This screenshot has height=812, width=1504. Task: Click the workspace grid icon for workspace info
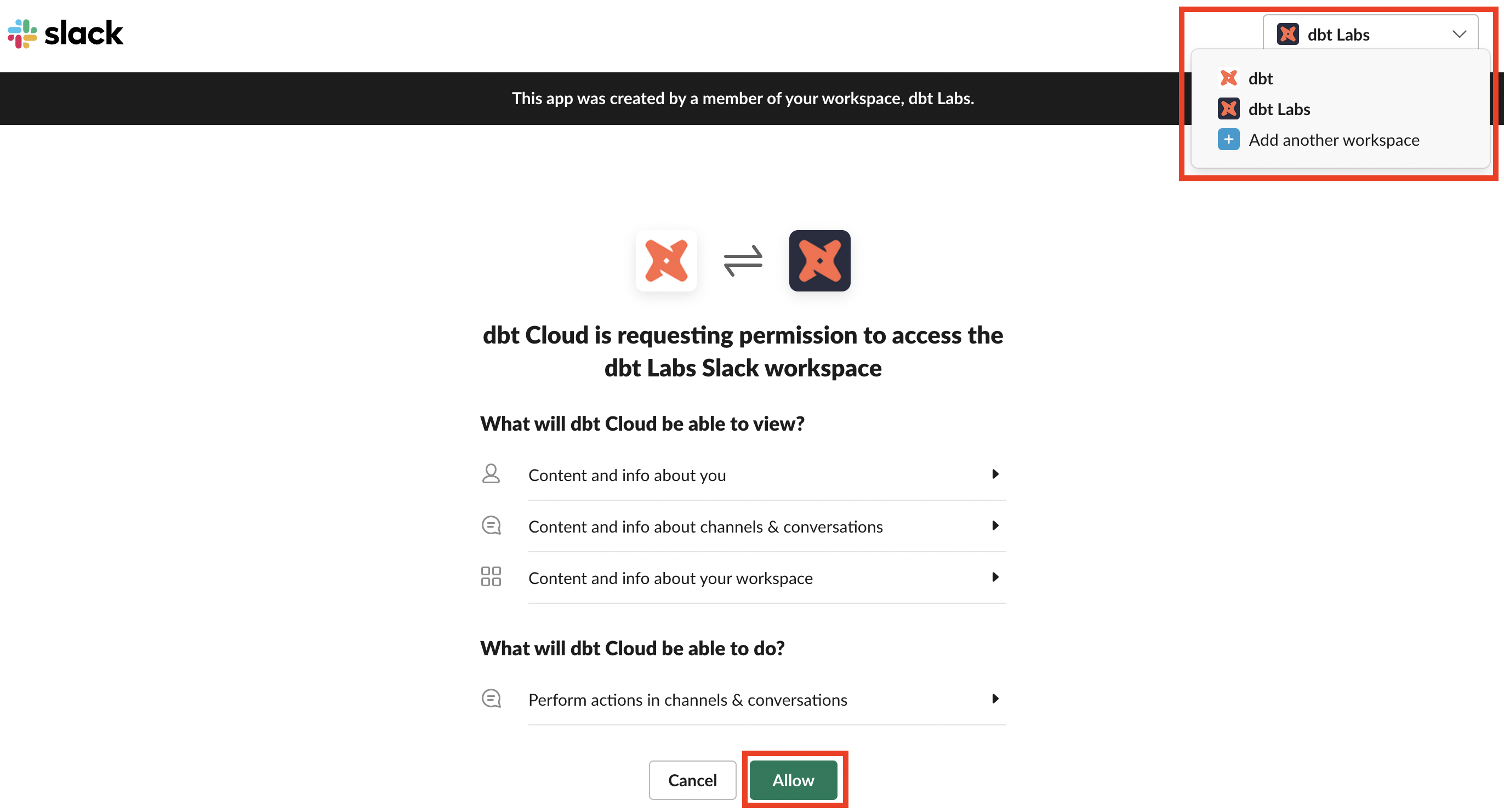[490, 577]
